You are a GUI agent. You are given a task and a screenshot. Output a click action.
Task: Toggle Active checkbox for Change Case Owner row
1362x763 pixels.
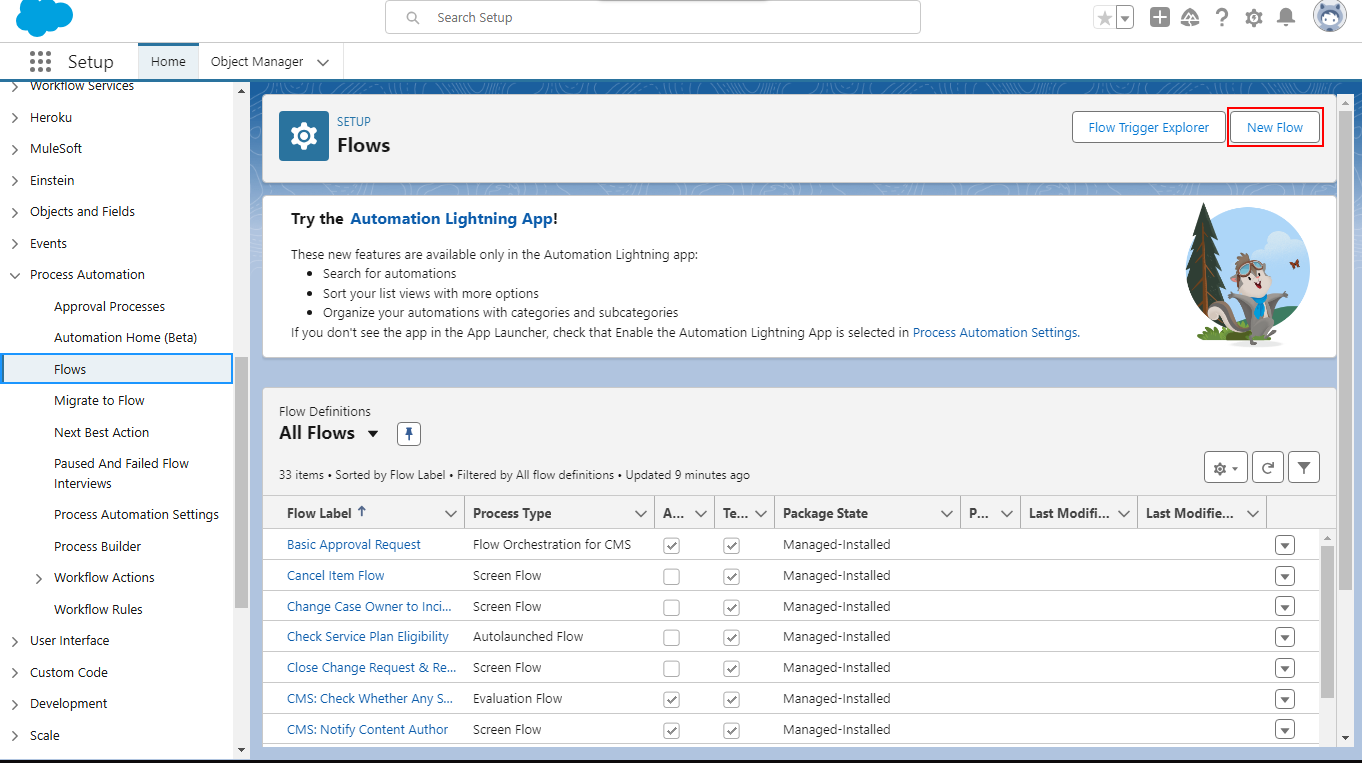coord(672,607)
